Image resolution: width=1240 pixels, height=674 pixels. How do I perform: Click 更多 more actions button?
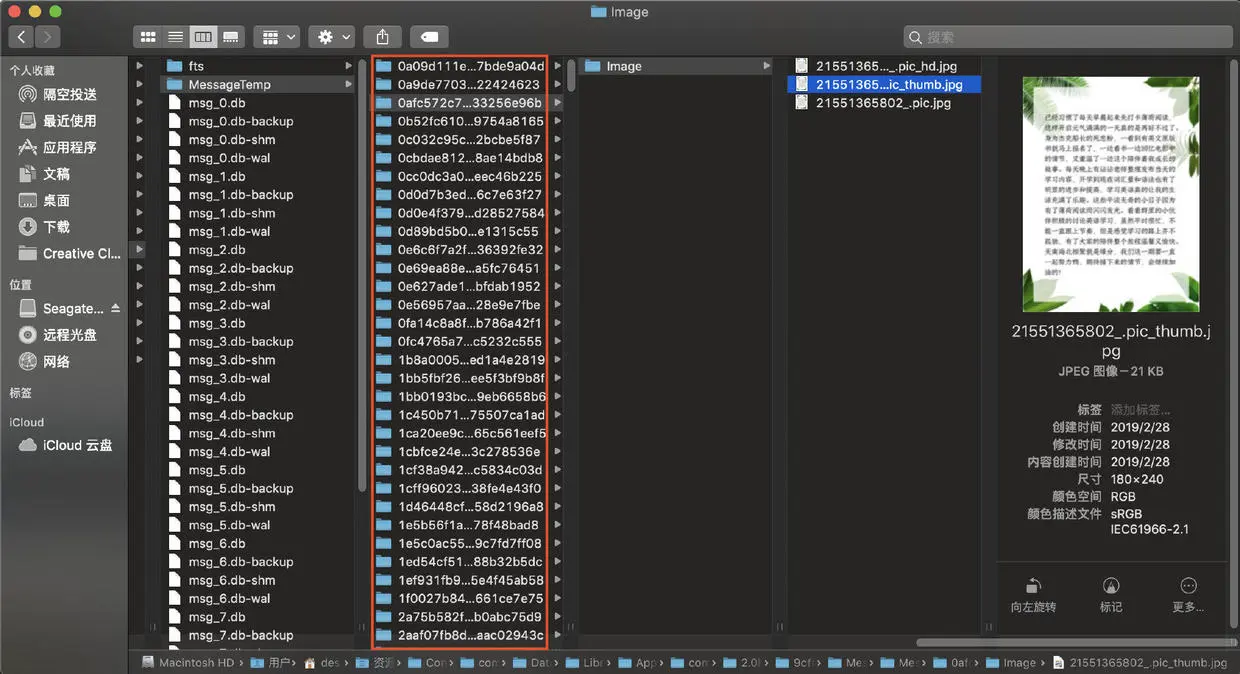pos(1188,595)
